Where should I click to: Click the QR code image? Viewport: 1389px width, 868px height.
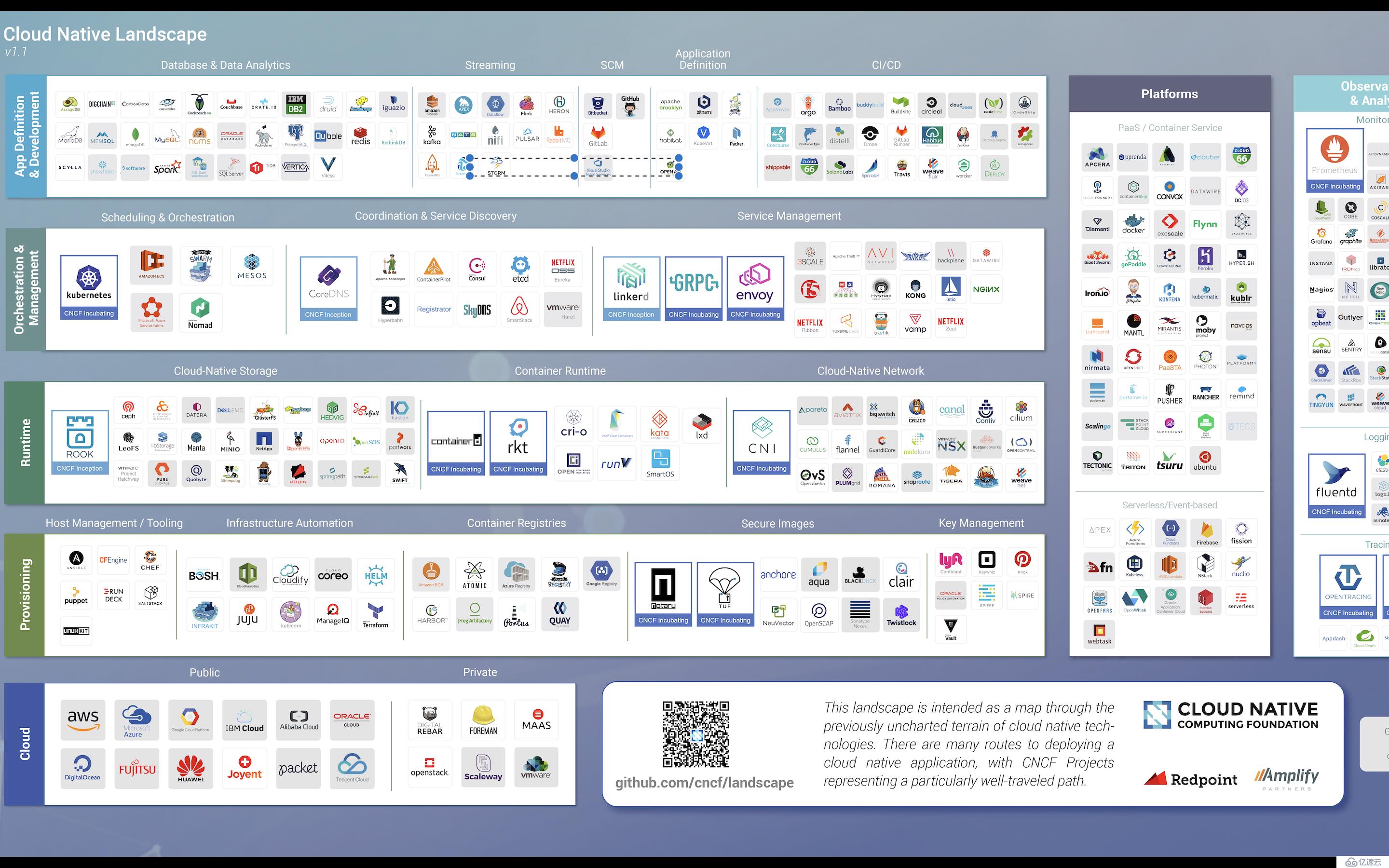point(695,734)
